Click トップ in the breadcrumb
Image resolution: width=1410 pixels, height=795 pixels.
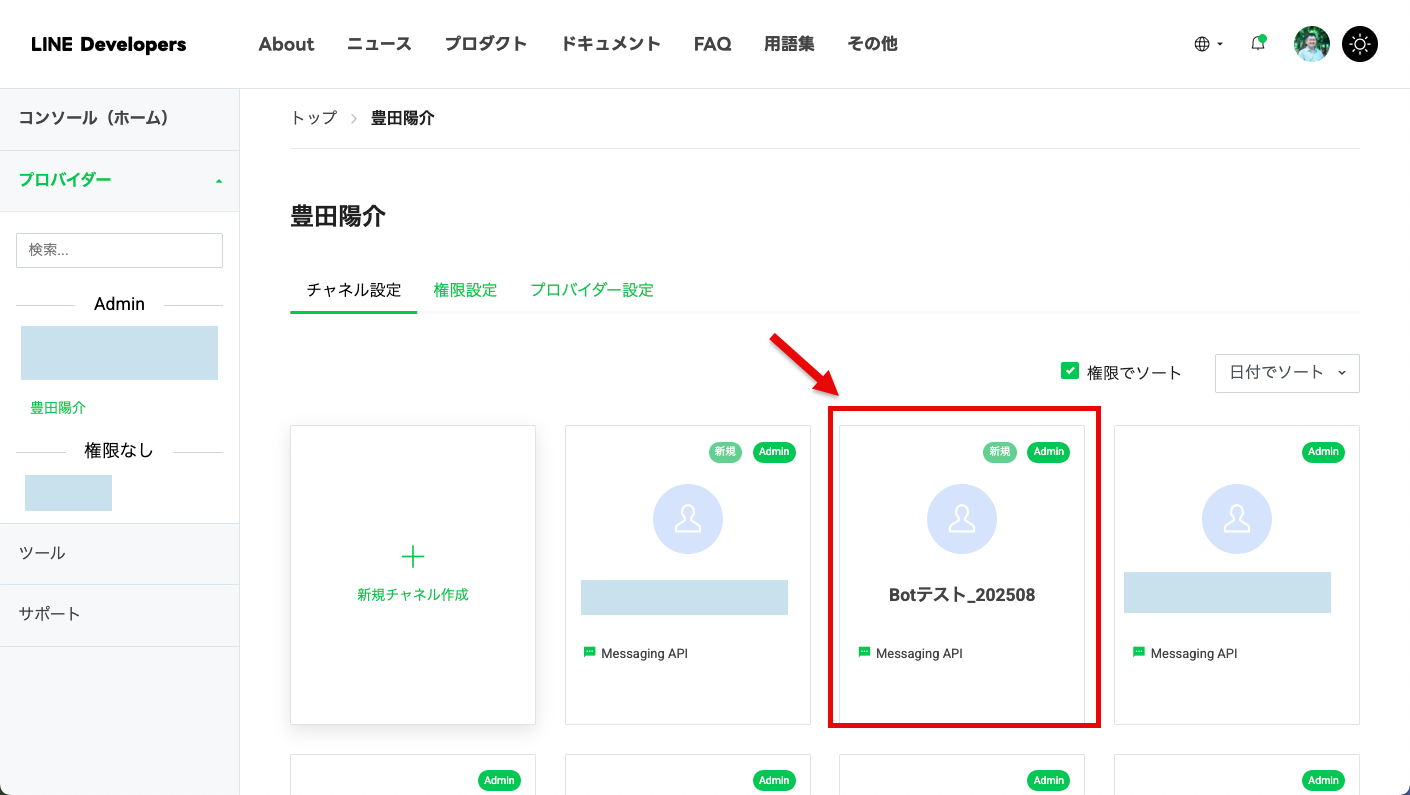click(x=314, y=118)
